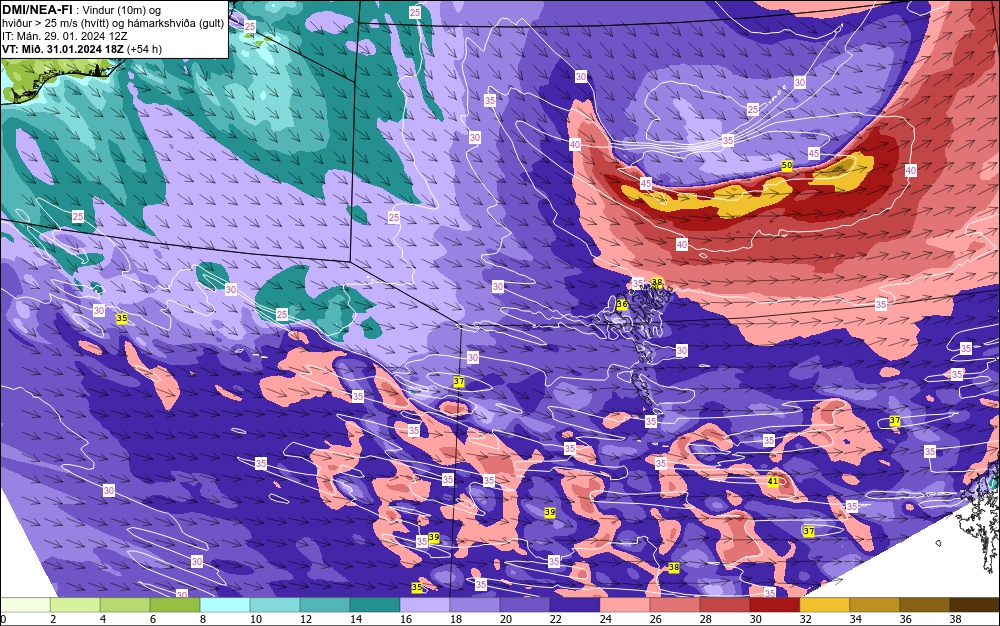Click the 'VT: Mið. 31.01.2024 18Z (+54 h)' line
The image size is (1000, 626).
(82, 49)
